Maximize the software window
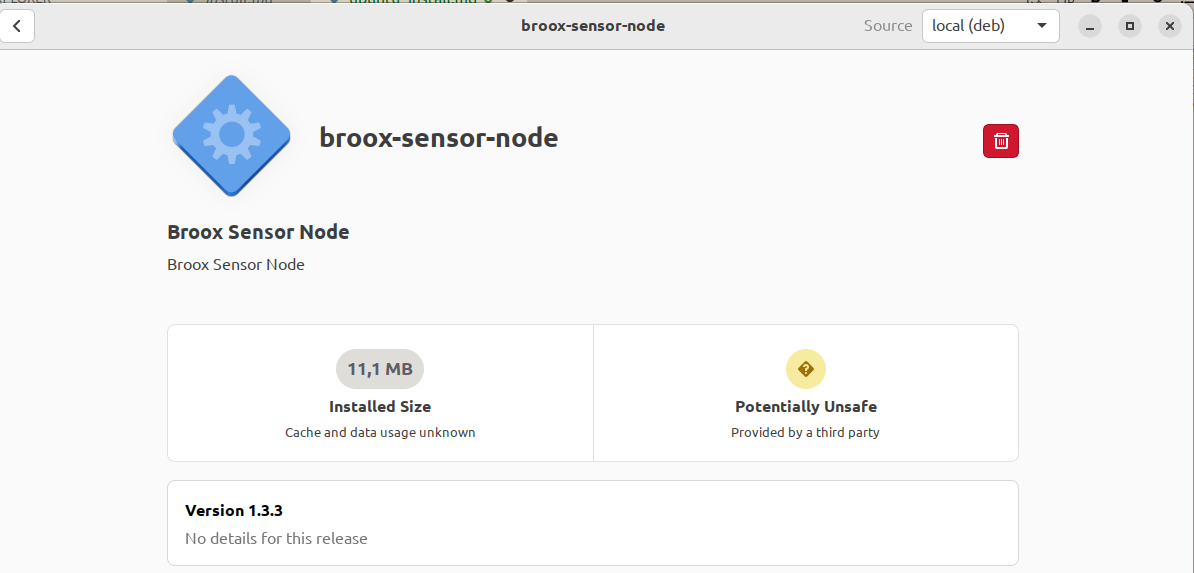This screenshot has height=573, width=1194. pos(1130,26)
